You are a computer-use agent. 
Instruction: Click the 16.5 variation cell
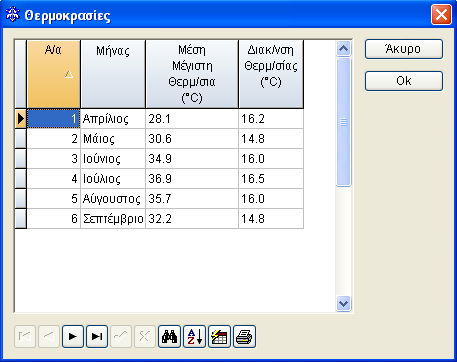coord(271,179)
